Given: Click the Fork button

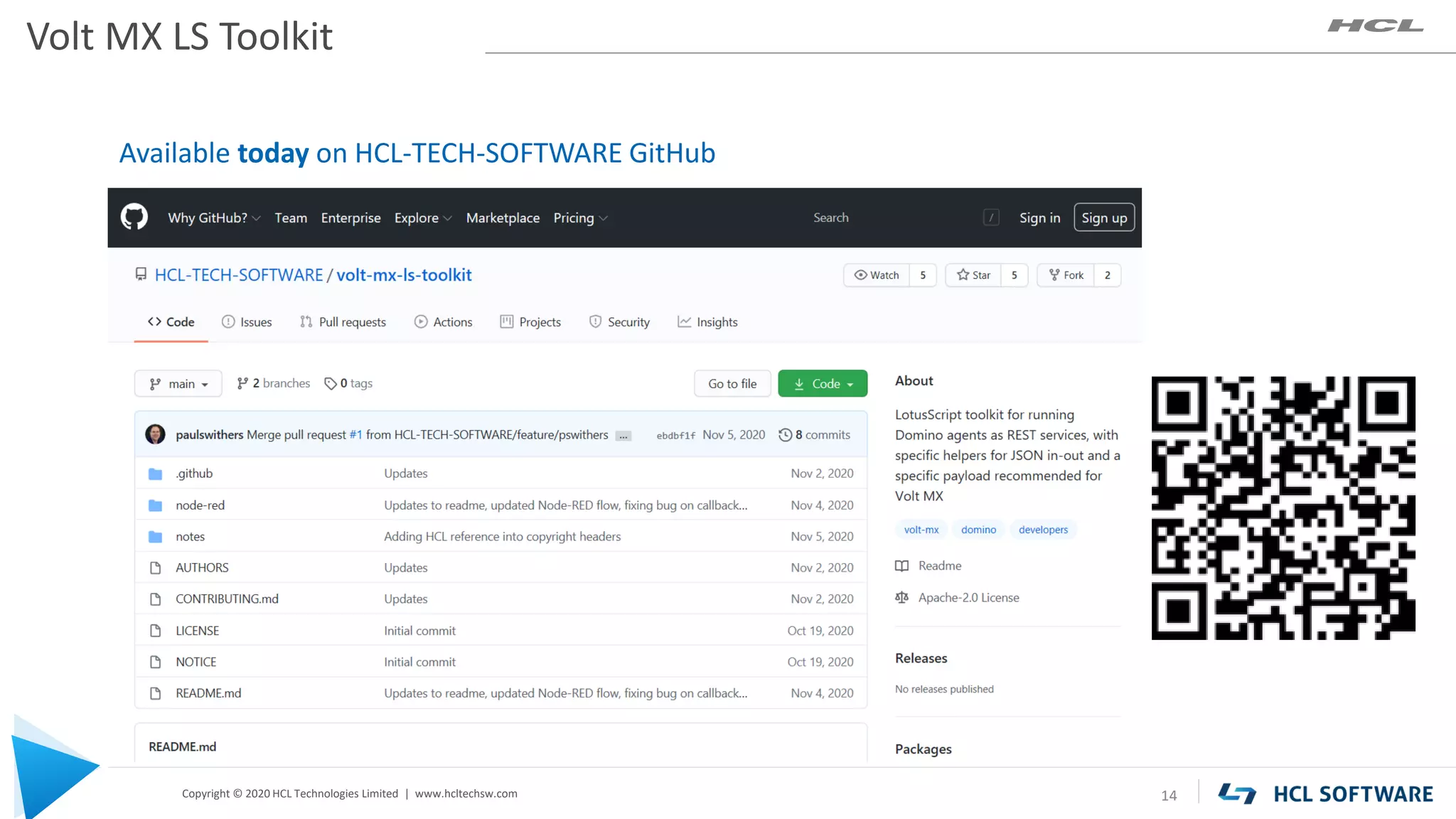Looking at the screenshot, I should point(1066,275).
